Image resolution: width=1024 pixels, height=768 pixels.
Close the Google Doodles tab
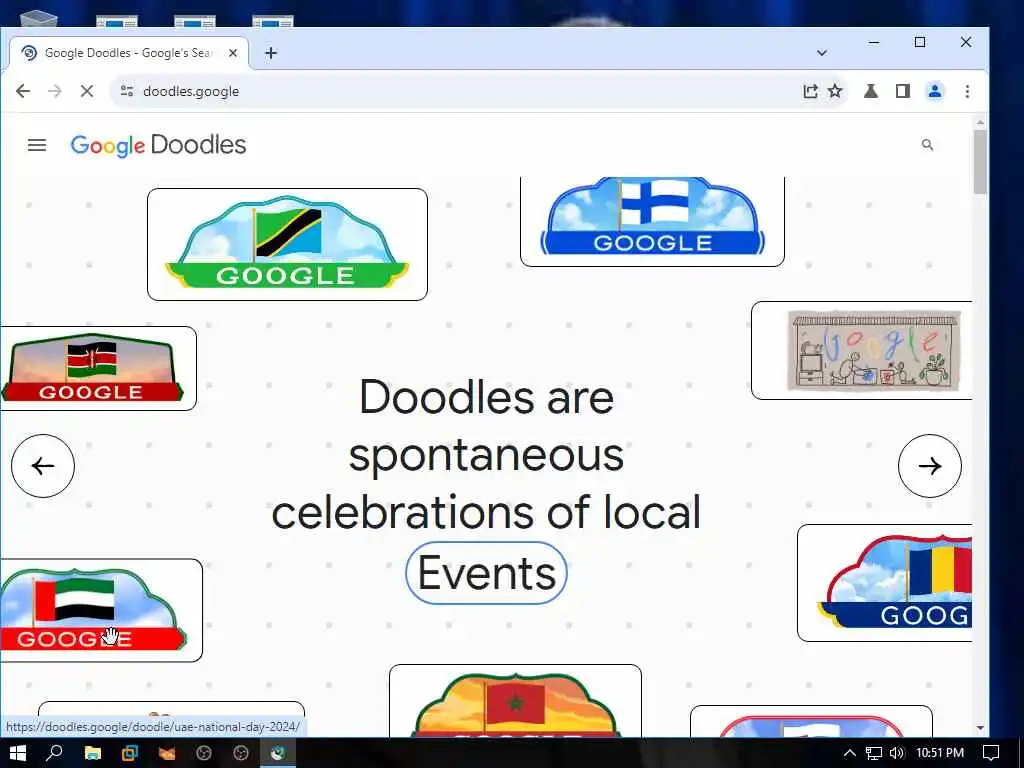[x=233, y=53]
